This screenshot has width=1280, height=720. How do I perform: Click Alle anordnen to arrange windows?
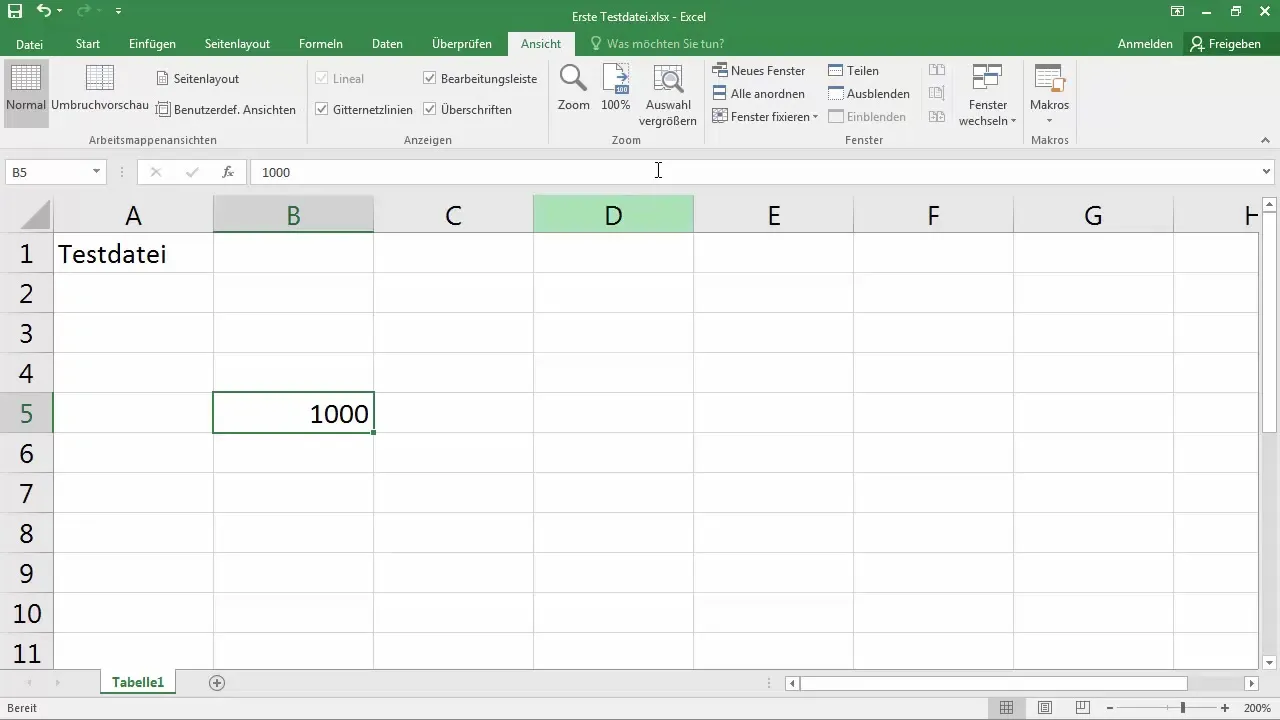pyautogui.click(x=759, y=94)
